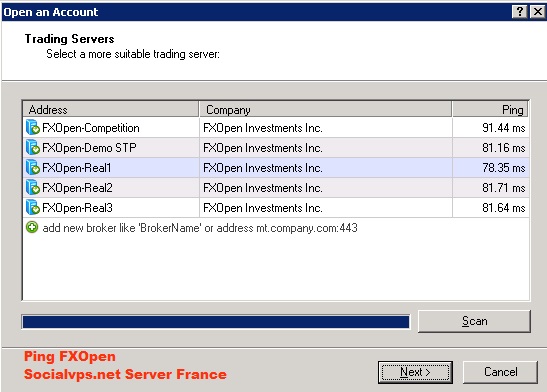Close the Open an Account dialog

[x=537, y=12]
